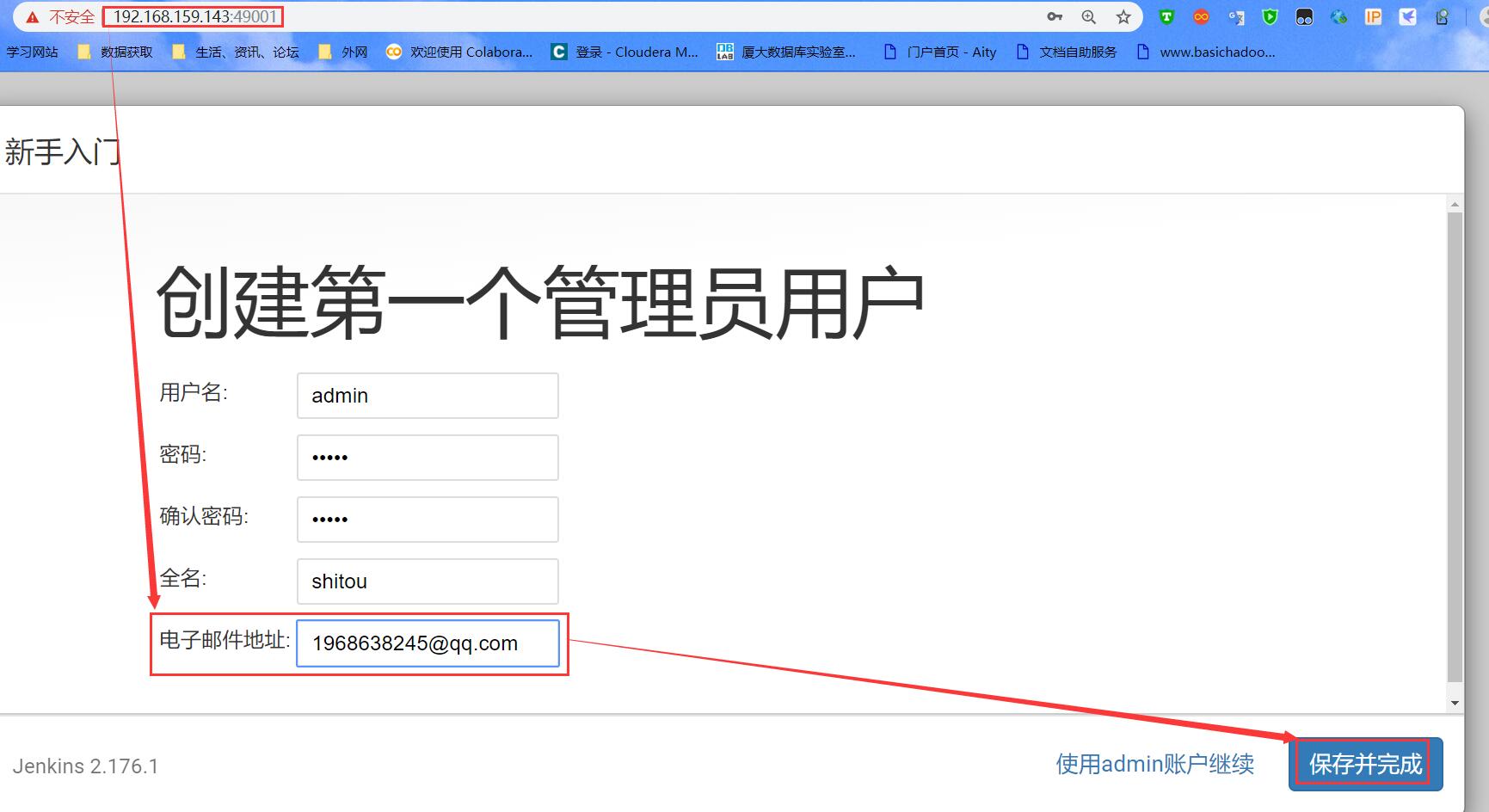Click 使用admin账户继续 link
The width and height of the screenshot is (1489, 812).
pyautogui.click(x=1154, y=764)
